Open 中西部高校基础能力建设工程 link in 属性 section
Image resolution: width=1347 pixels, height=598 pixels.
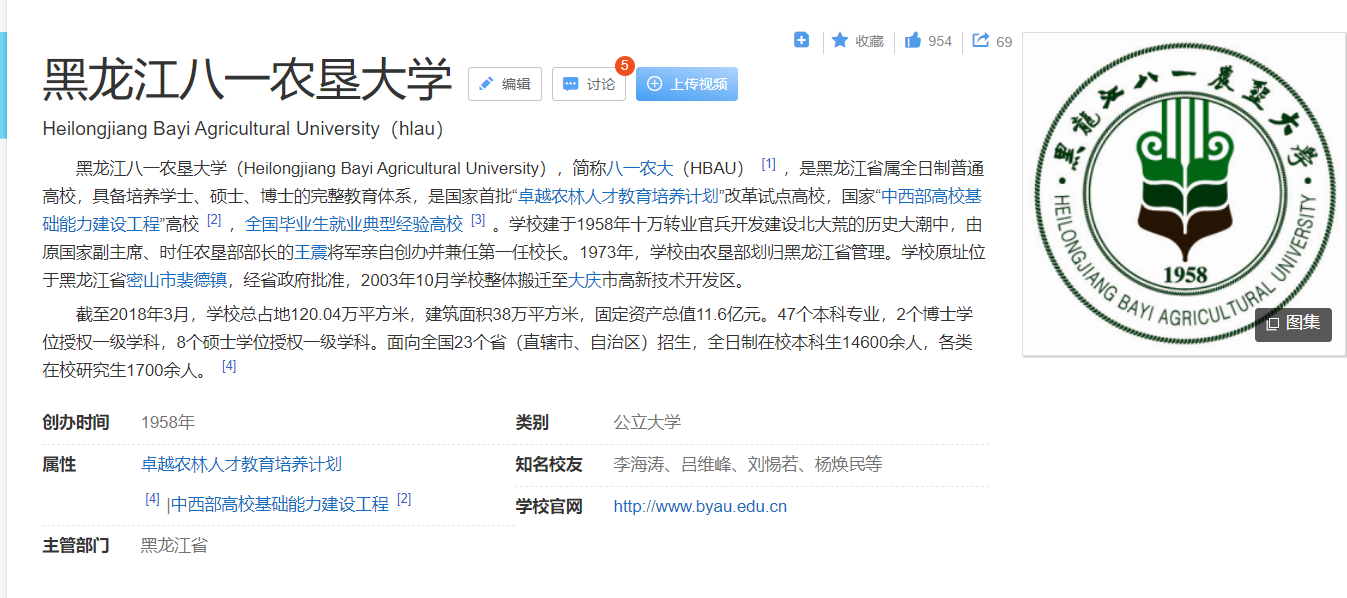(280, 504)
